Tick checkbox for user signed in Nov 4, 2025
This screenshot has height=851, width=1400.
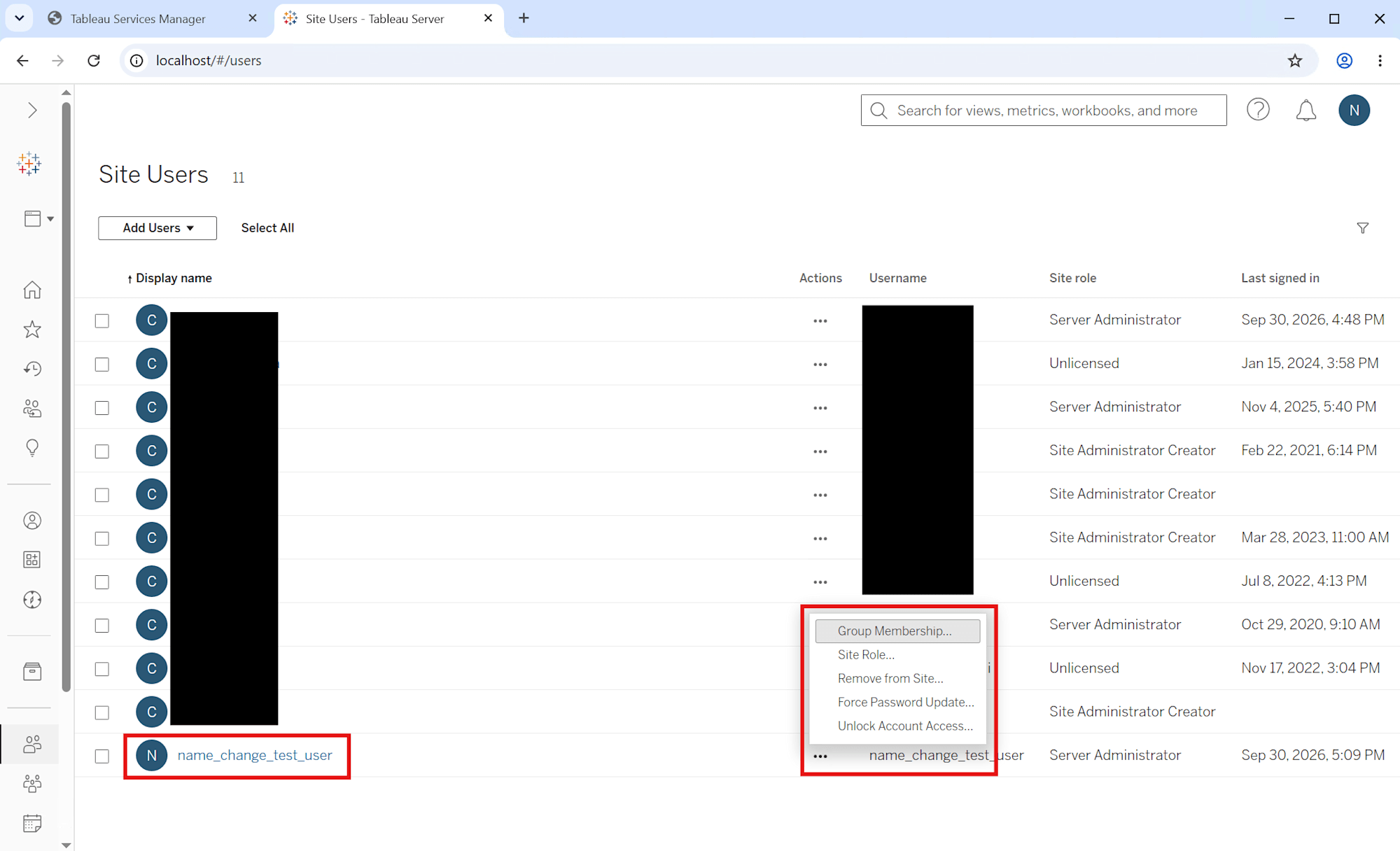click(102, 408)
